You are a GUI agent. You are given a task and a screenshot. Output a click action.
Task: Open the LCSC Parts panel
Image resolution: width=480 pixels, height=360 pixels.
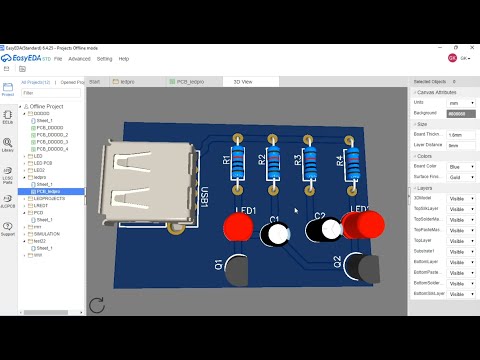8,176
